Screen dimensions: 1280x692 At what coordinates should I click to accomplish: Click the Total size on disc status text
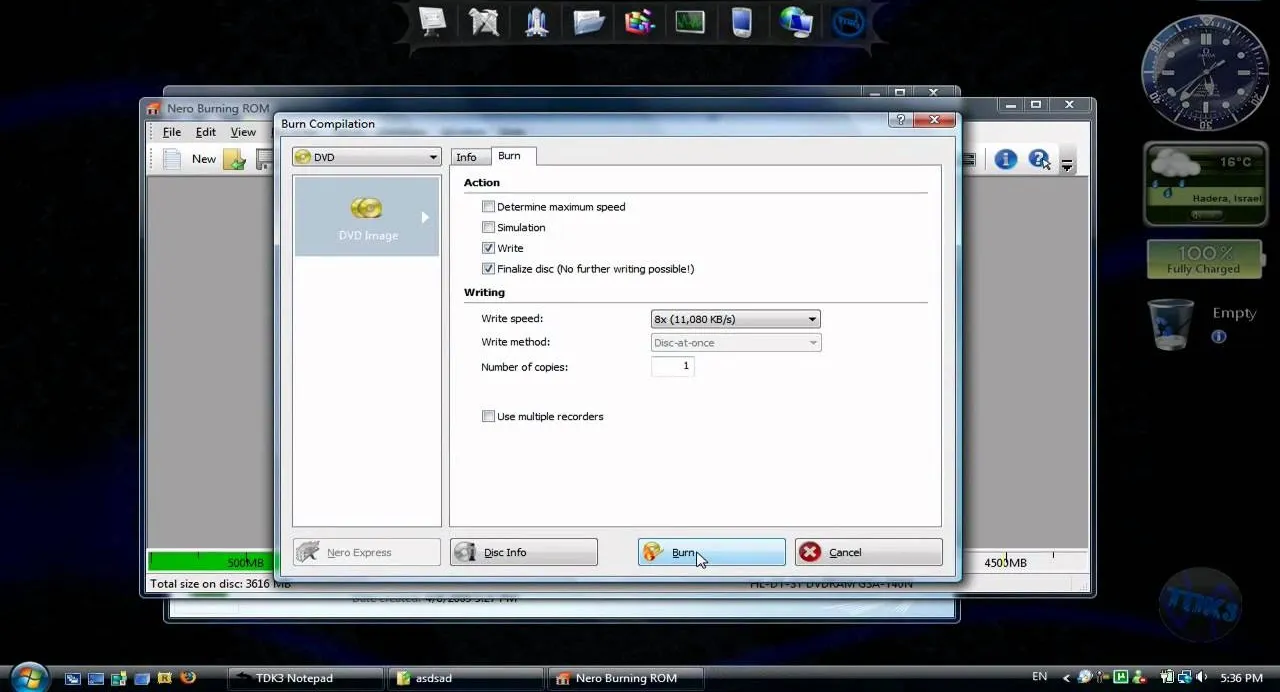[220, 584]
